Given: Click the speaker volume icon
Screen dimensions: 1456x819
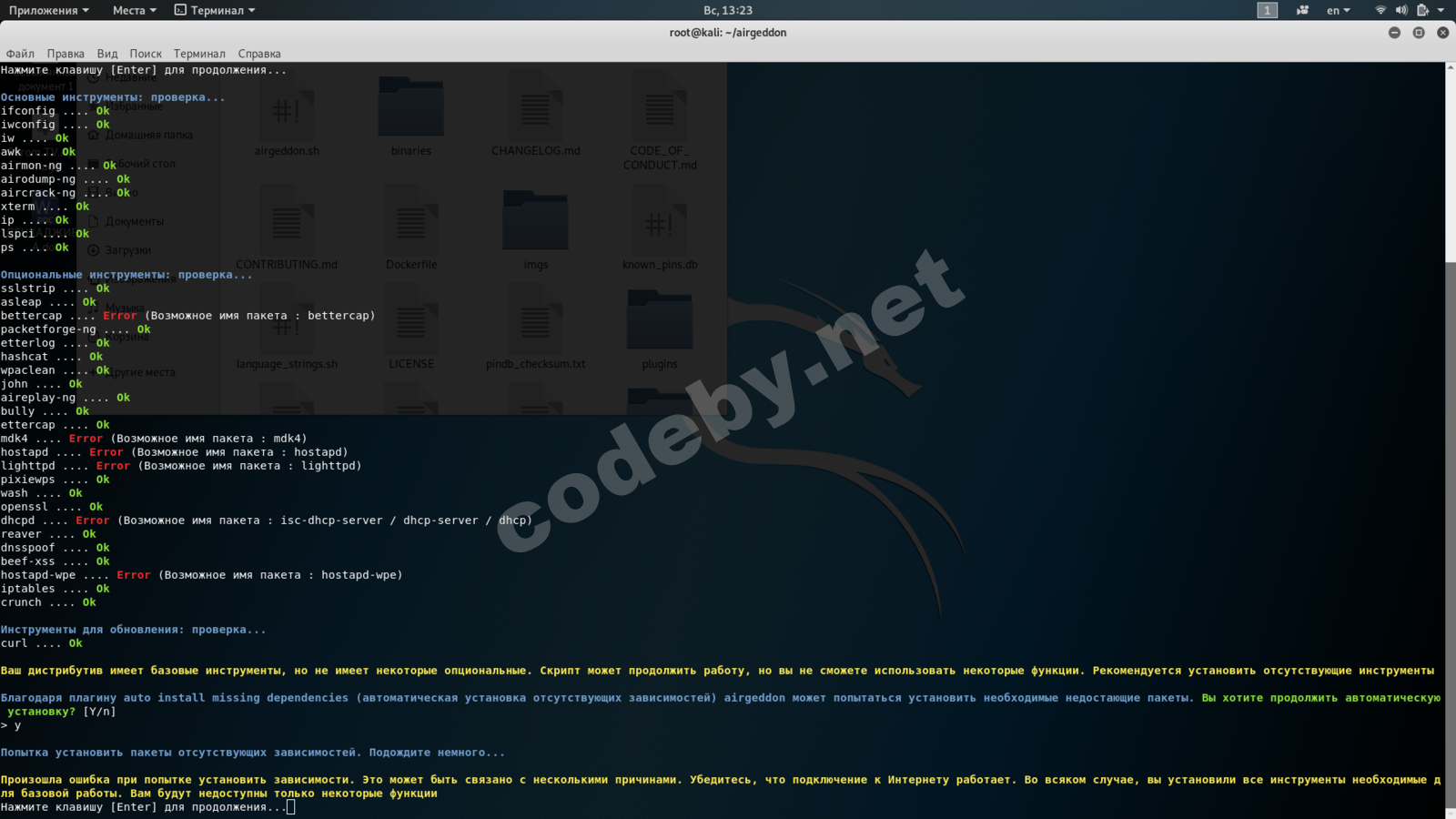Looking at the screenshot, I should pyautogui.click(x=1401, y=10).
